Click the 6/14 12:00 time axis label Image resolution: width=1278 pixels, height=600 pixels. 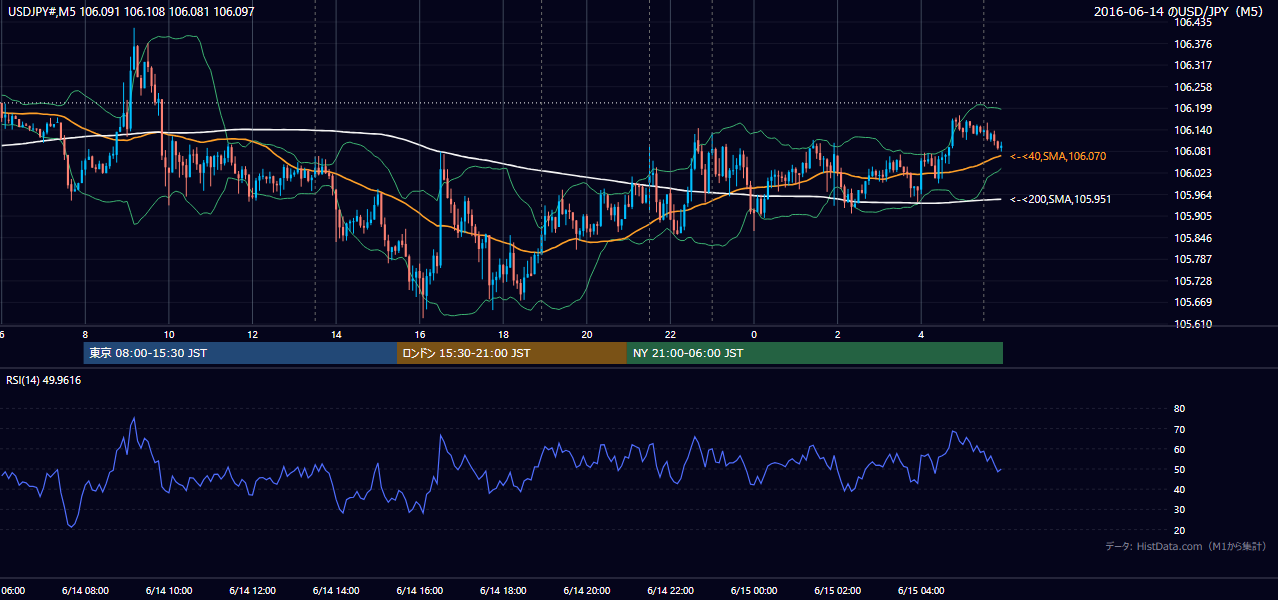pos(252,591)
